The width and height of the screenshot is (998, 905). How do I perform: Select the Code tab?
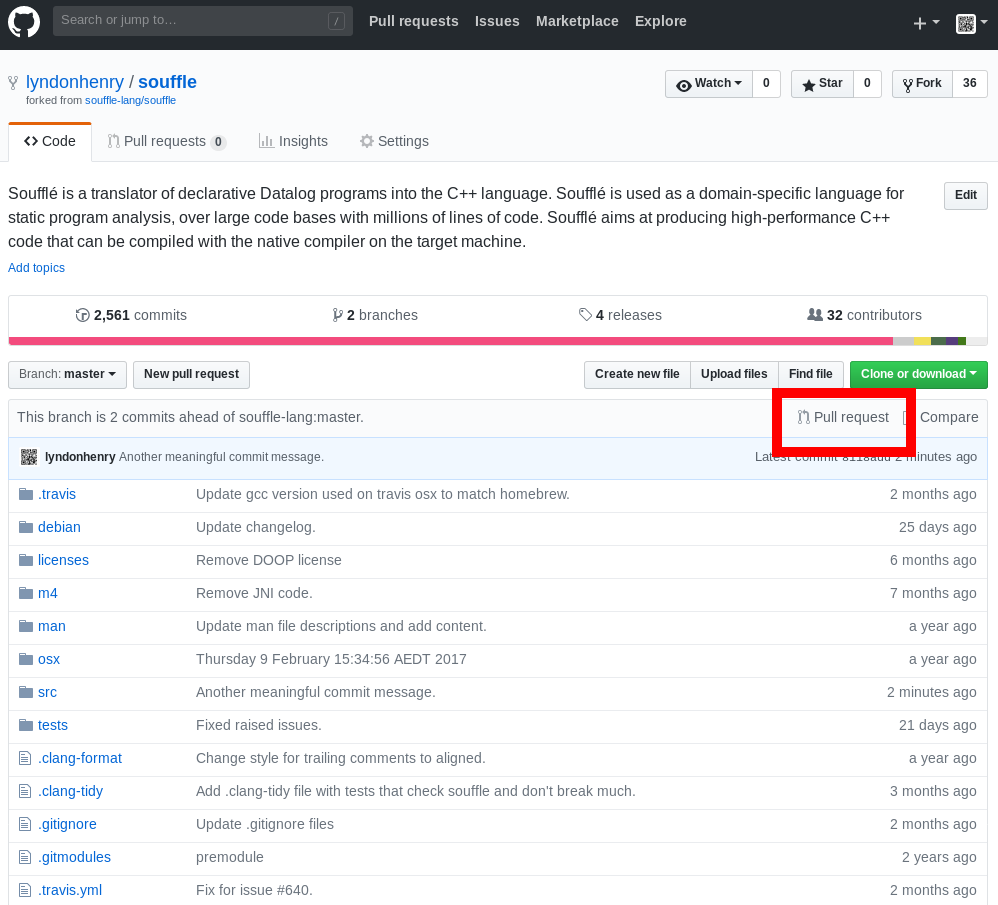50,141
